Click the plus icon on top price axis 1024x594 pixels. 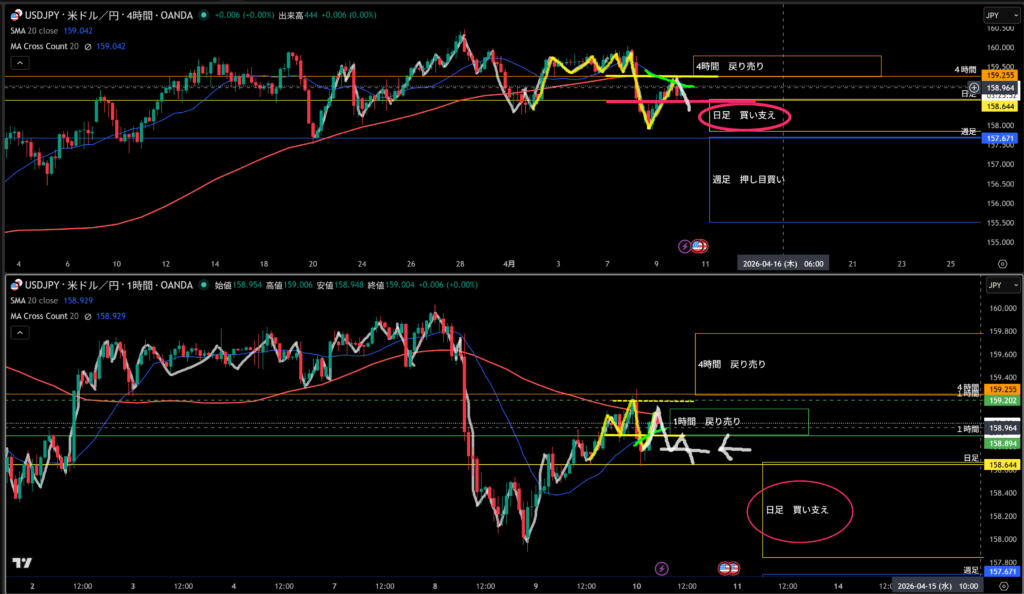[974, 88]
